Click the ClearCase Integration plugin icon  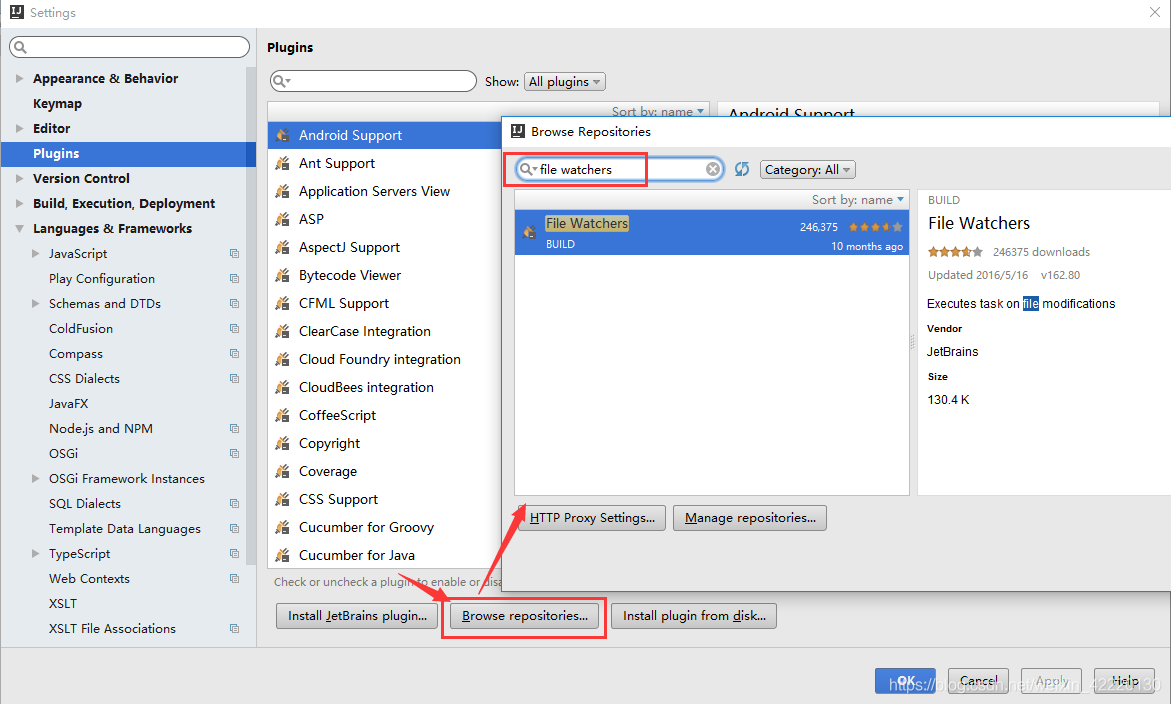click(x=282, y=331)
